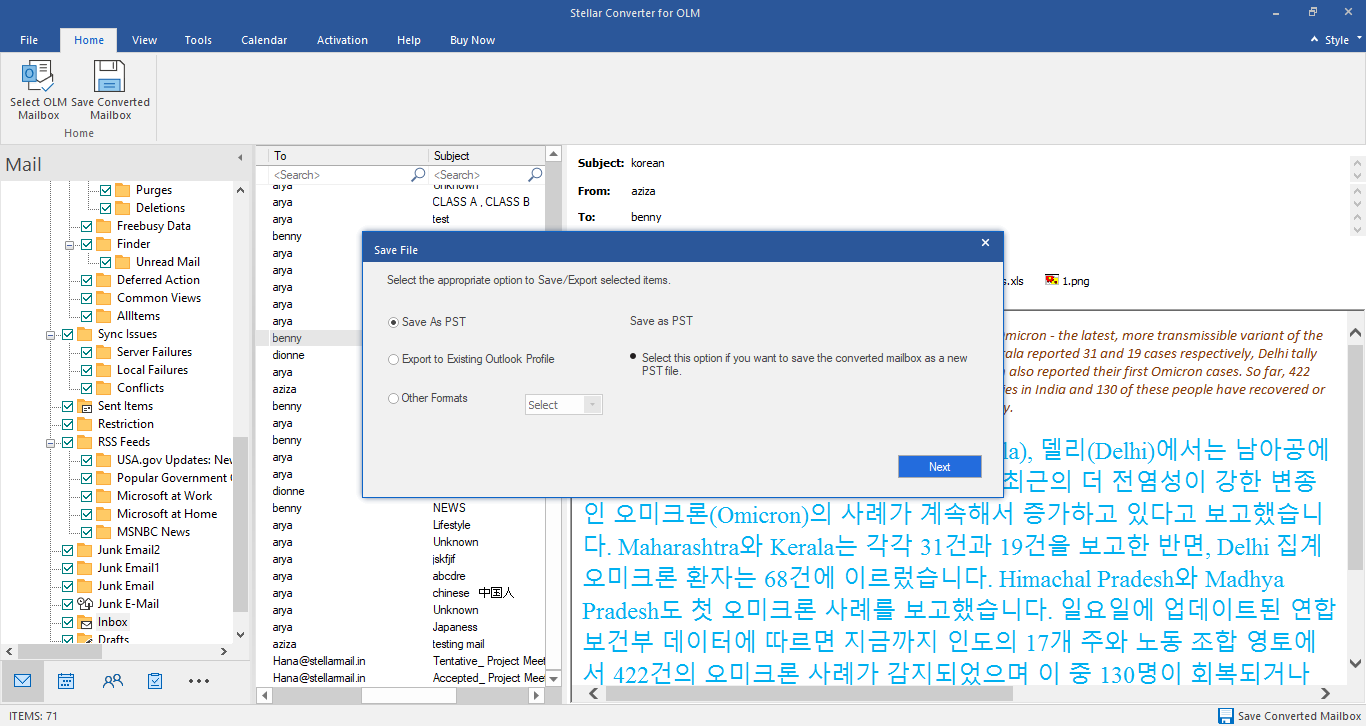Open the Other Formats Select dropdown
Image resolution: width=1366 pixels, height=726 pixels.
point(563,405)
